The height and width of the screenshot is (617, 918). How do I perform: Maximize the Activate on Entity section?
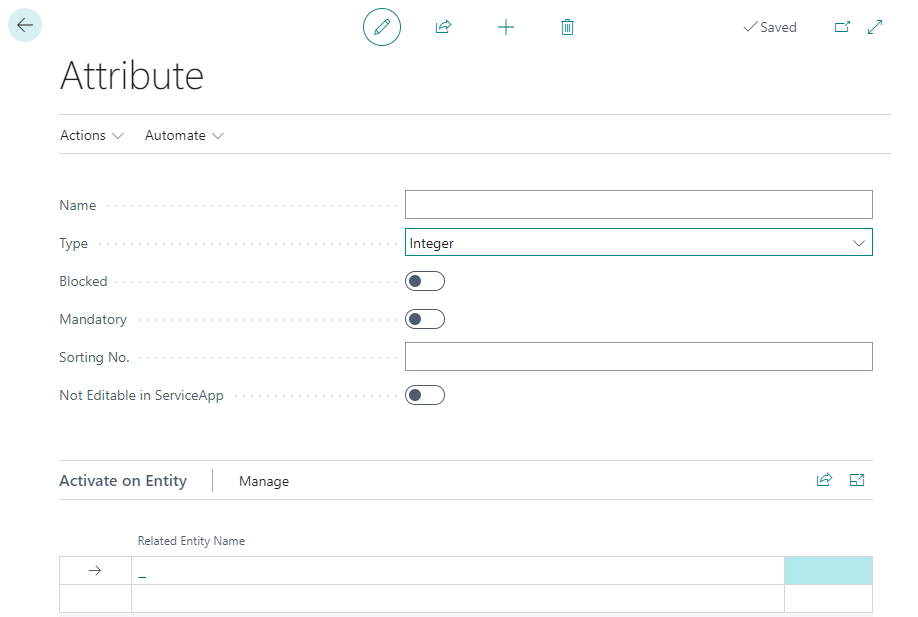pyautogui.click(x=857, y=480)
